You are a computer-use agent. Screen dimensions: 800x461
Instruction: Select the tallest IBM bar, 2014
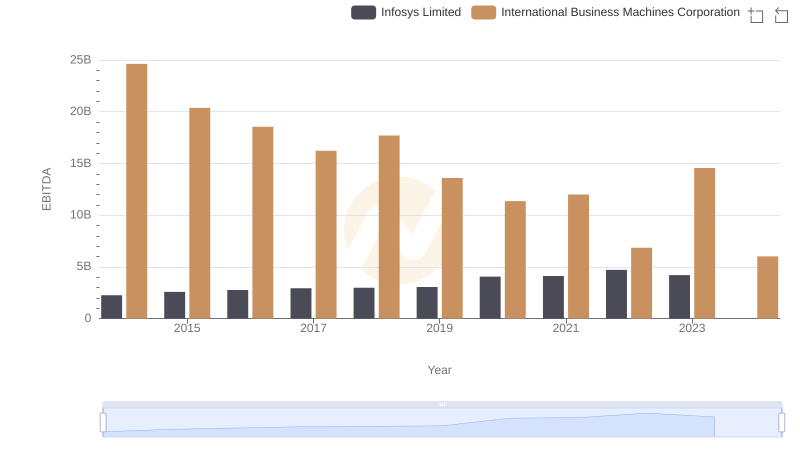pos(137,191)
